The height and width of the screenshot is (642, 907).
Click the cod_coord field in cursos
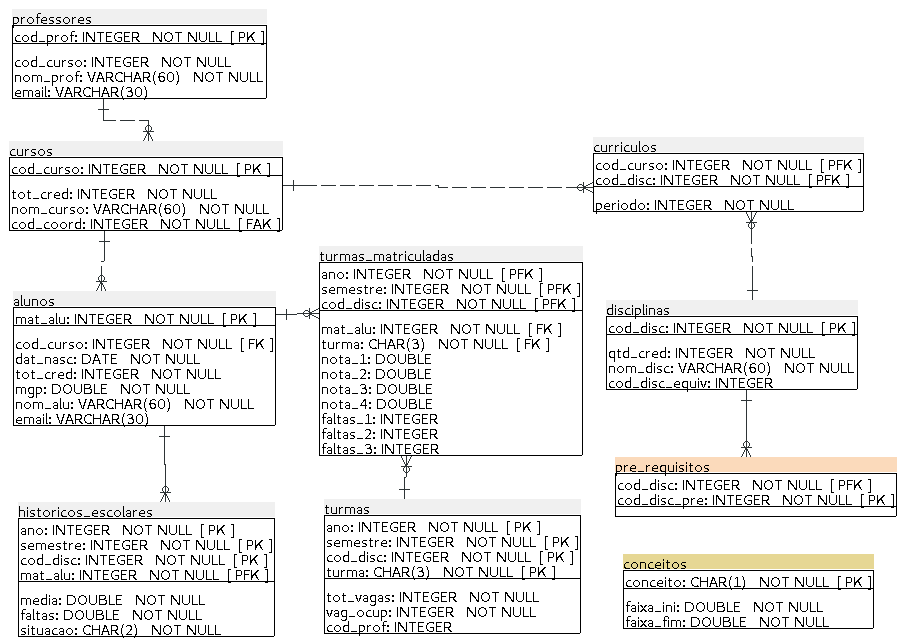point(145,224)
